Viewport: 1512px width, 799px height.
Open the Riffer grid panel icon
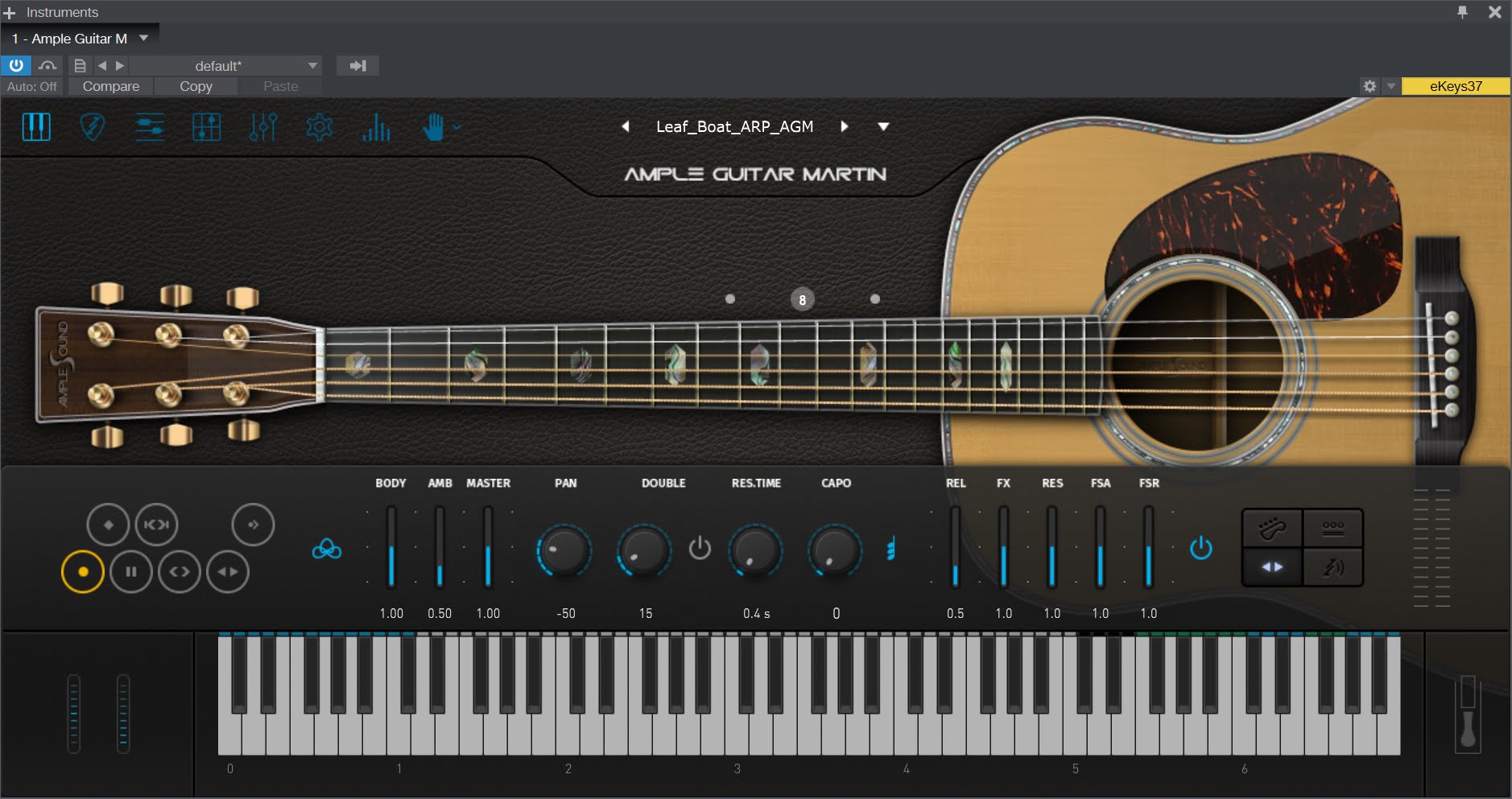tap(207, 126)
